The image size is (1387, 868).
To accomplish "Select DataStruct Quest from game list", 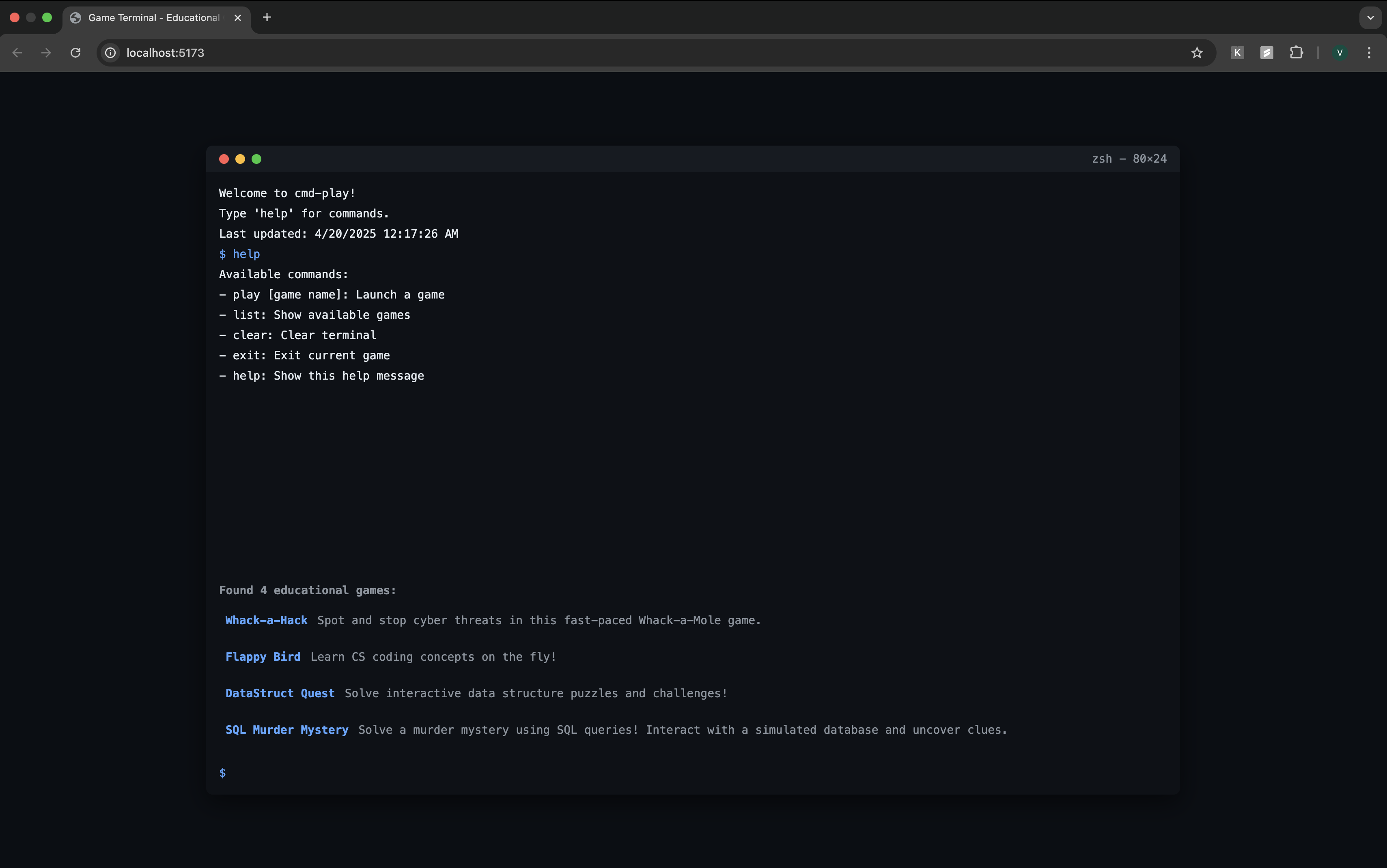I will pos(280,693).
